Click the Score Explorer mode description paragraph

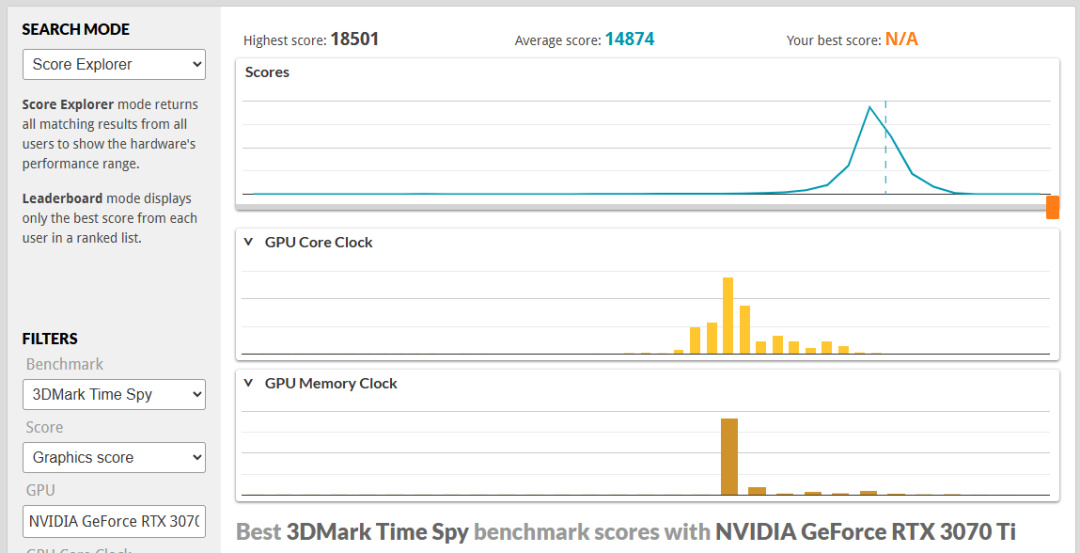tap(110, 134)
